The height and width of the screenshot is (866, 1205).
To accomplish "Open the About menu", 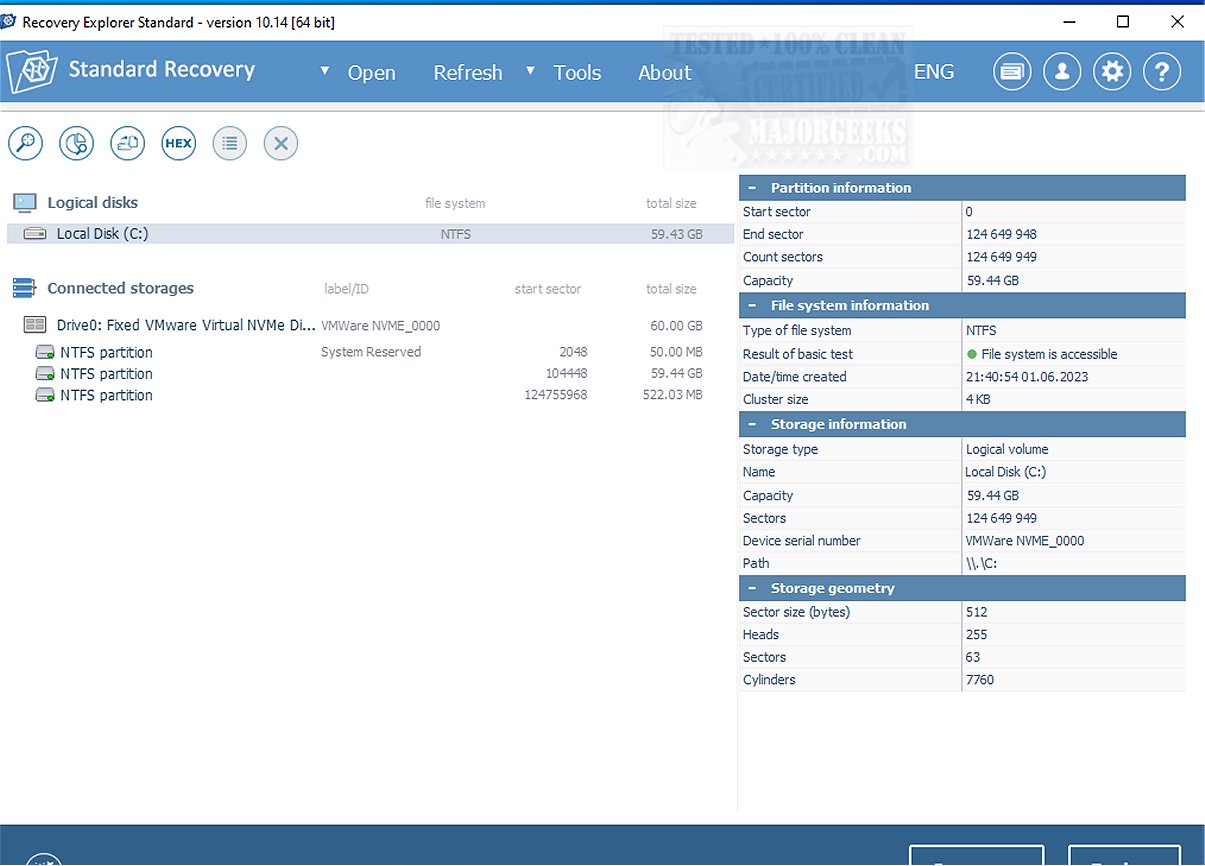I will pyautogui.click(x=664, y=71).
